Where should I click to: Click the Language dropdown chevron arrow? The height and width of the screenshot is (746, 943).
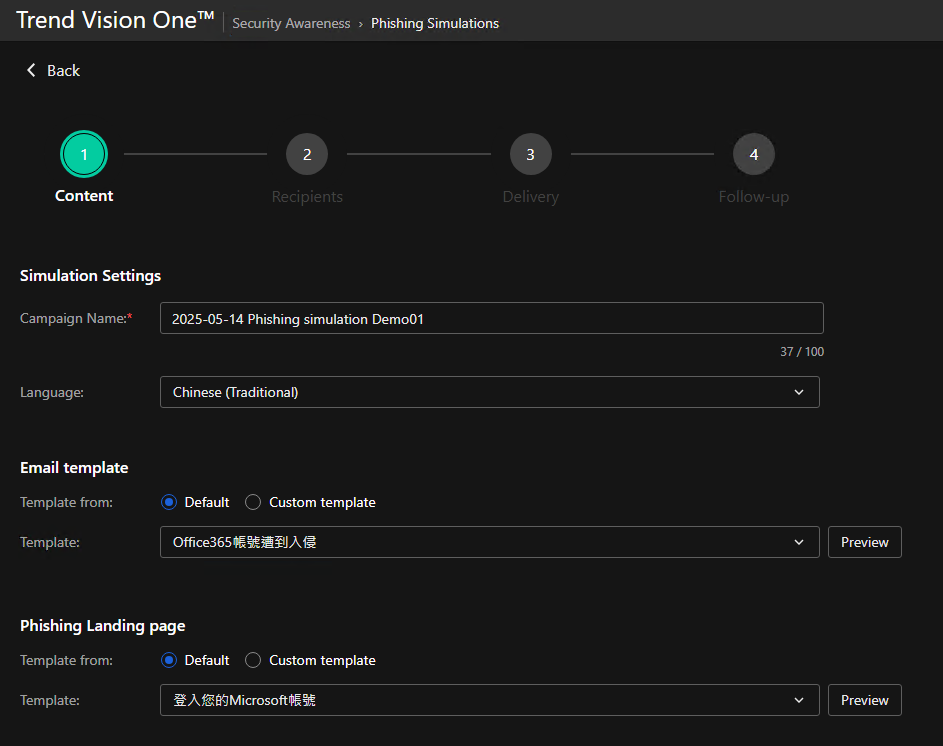[x=799, y=392]
